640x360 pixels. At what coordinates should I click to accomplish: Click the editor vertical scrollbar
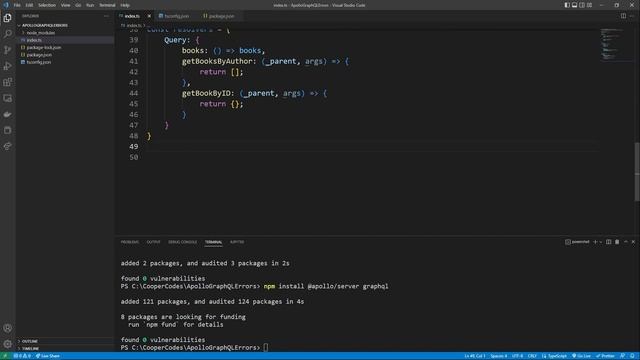click(637, 171)
